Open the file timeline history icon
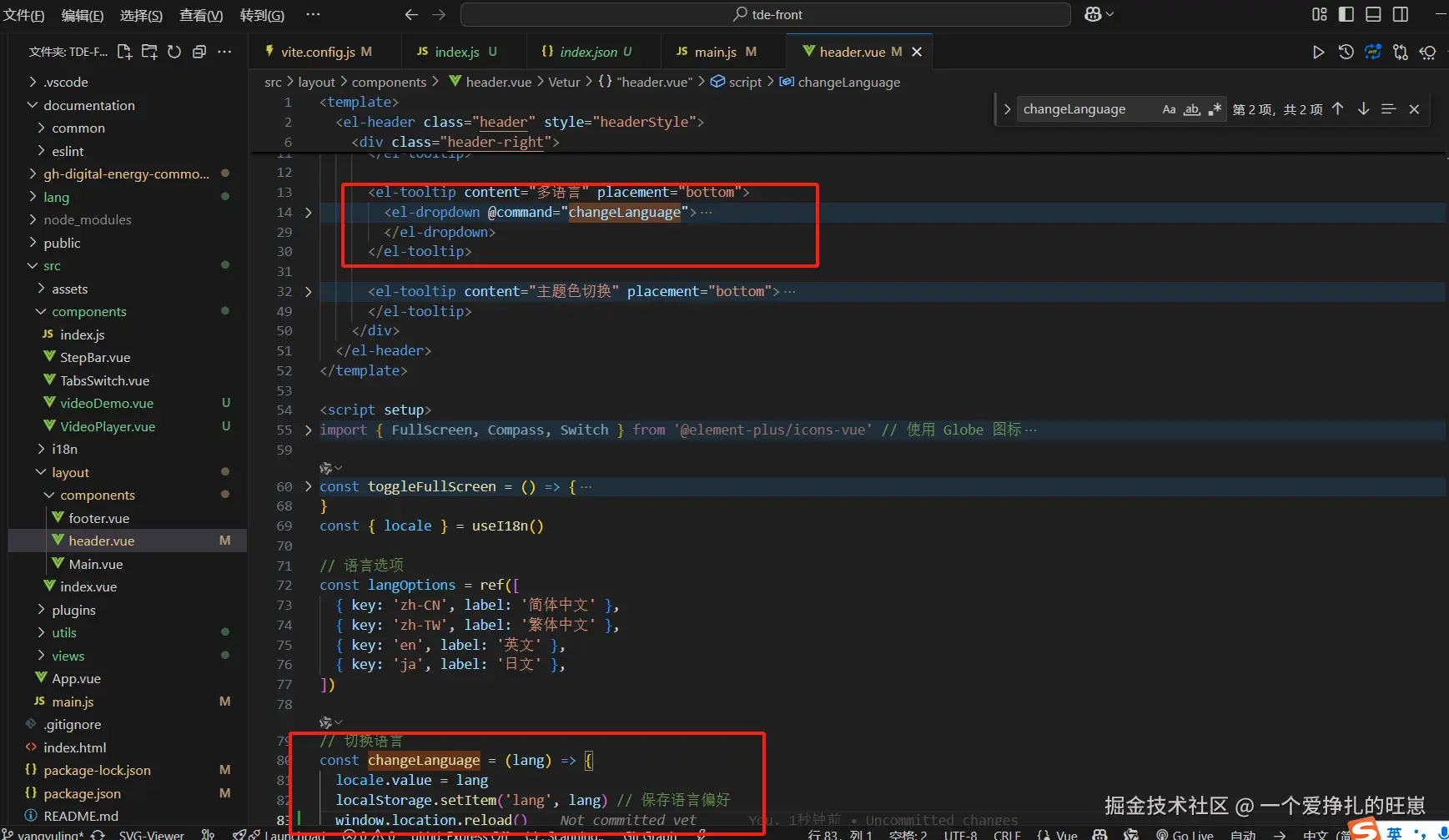1449x840 pixels. [x=1346, y=53]
